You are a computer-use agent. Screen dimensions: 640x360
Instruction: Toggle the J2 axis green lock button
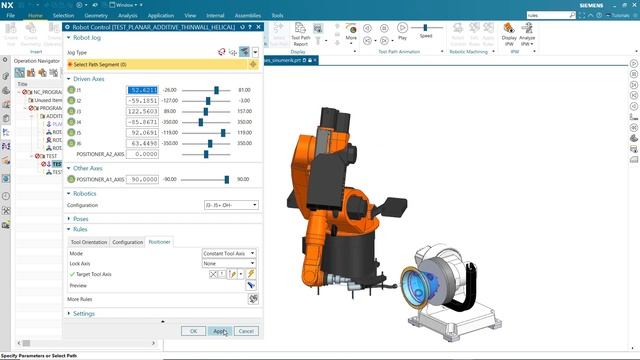71,100
